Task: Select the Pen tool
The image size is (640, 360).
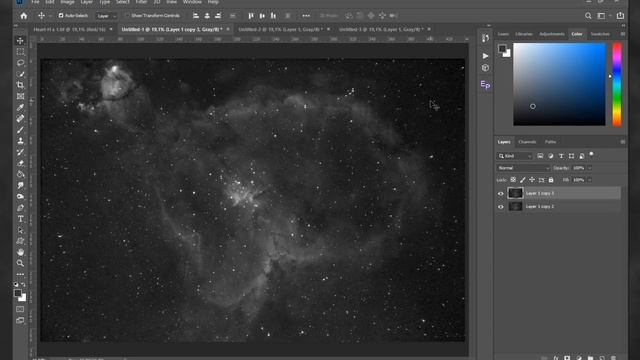Action: (20, 208)
